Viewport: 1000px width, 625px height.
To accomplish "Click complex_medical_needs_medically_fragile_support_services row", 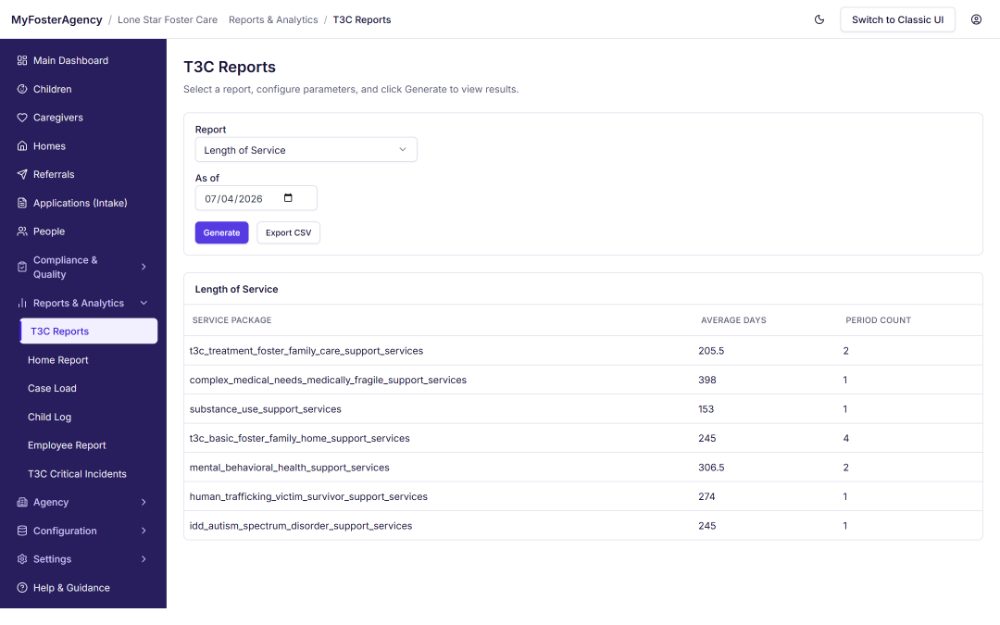I will tap(583, 380).
